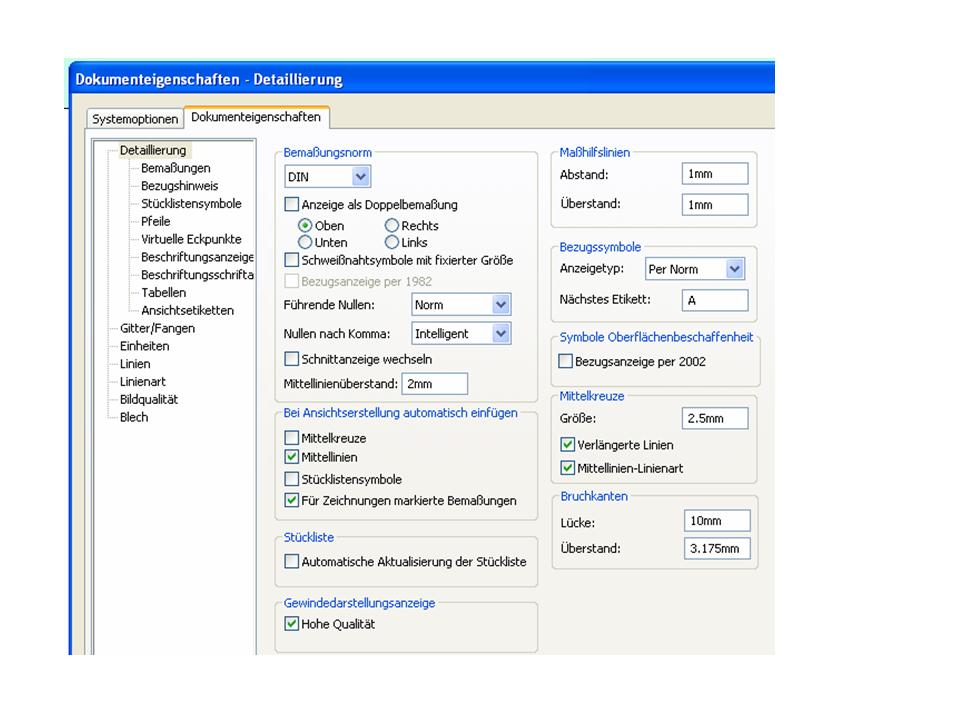This screenshot has height=720, width=960.
Task: Uncheck the Mittellinien checkbox
Action: [x=292, y=457]
